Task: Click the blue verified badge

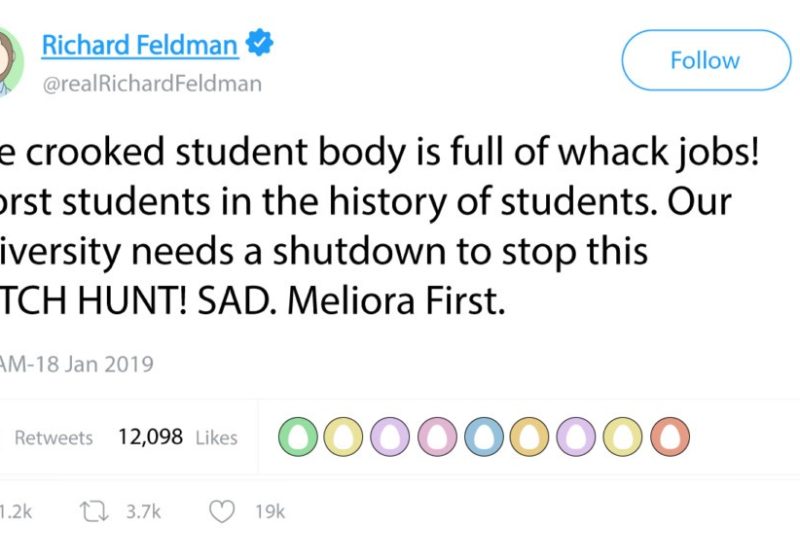Action: click(x=261, y=46)
